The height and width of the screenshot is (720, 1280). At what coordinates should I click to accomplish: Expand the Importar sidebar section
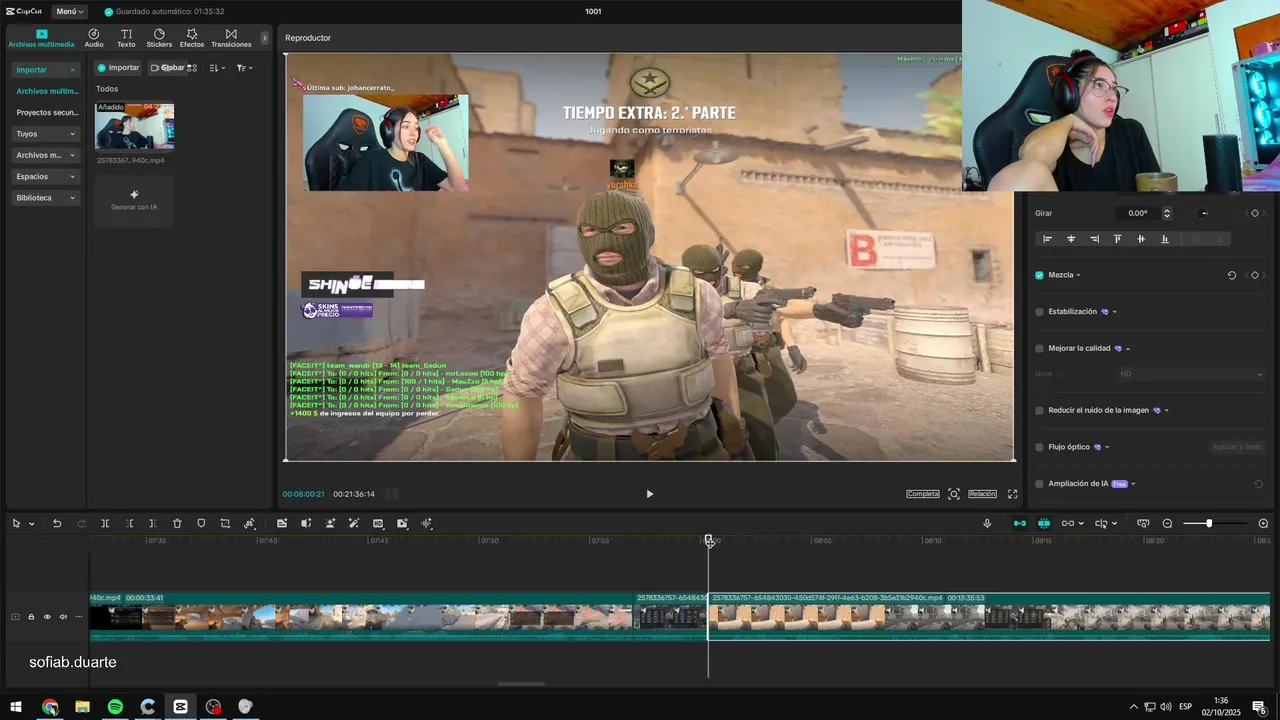[46, 70]
